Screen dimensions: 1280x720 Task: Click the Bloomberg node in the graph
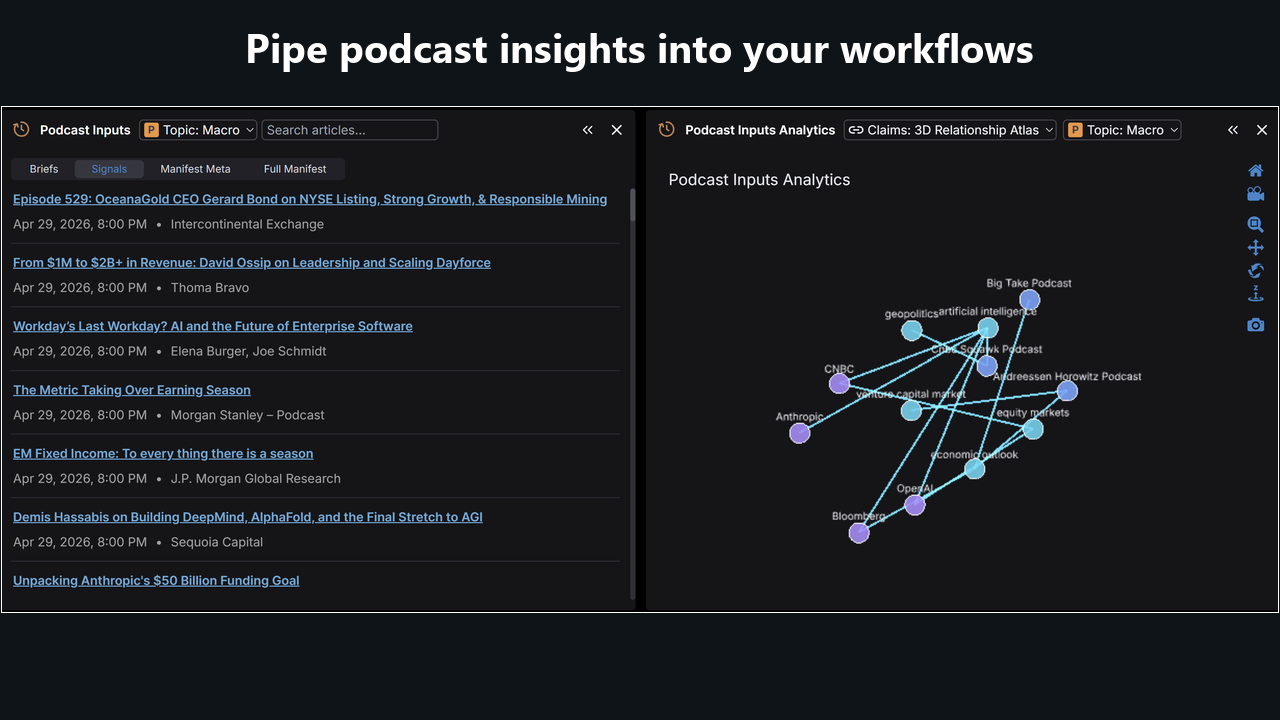(x=859, y=533)
